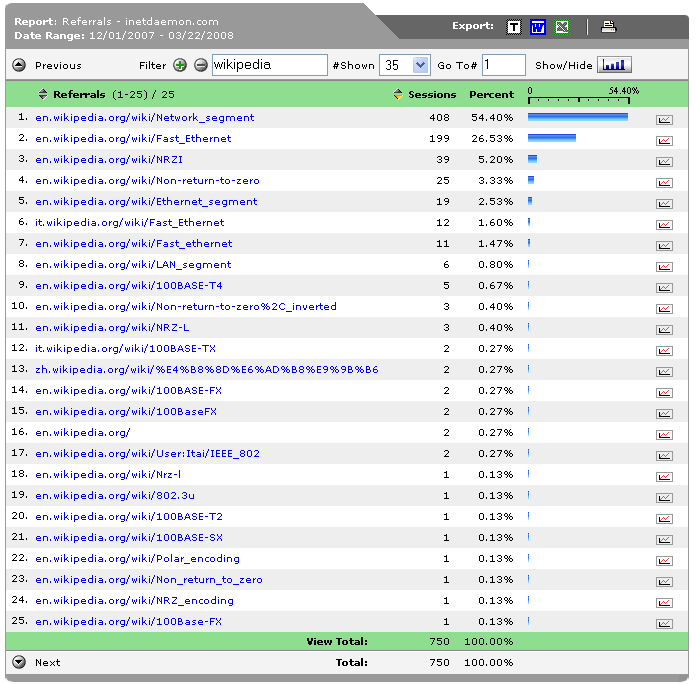Open trend graph for Network_segment row
Image resolution: width=696 pixels, height=684 pixels.
pos(664,119)
